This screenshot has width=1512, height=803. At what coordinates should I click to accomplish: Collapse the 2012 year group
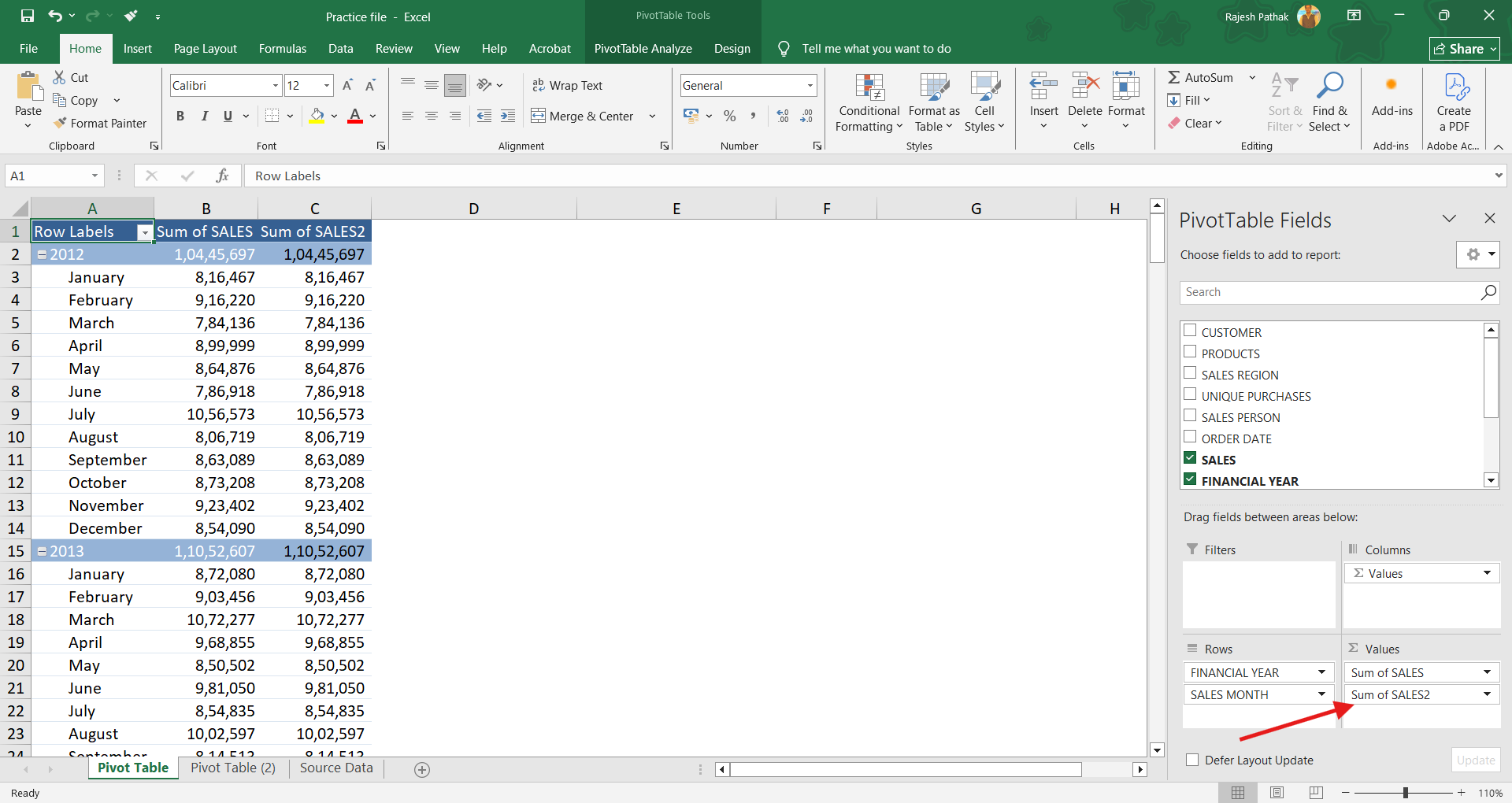(x=42, y=255)
